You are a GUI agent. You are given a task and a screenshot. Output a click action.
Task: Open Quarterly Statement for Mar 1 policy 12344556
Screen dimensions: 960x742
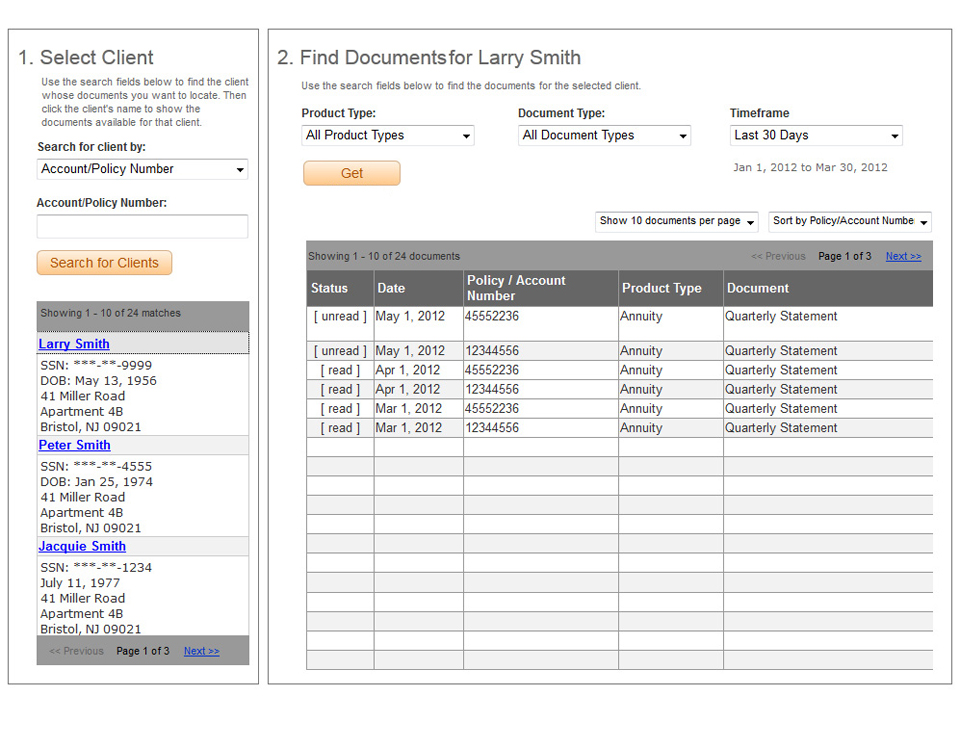click(781, 428)
